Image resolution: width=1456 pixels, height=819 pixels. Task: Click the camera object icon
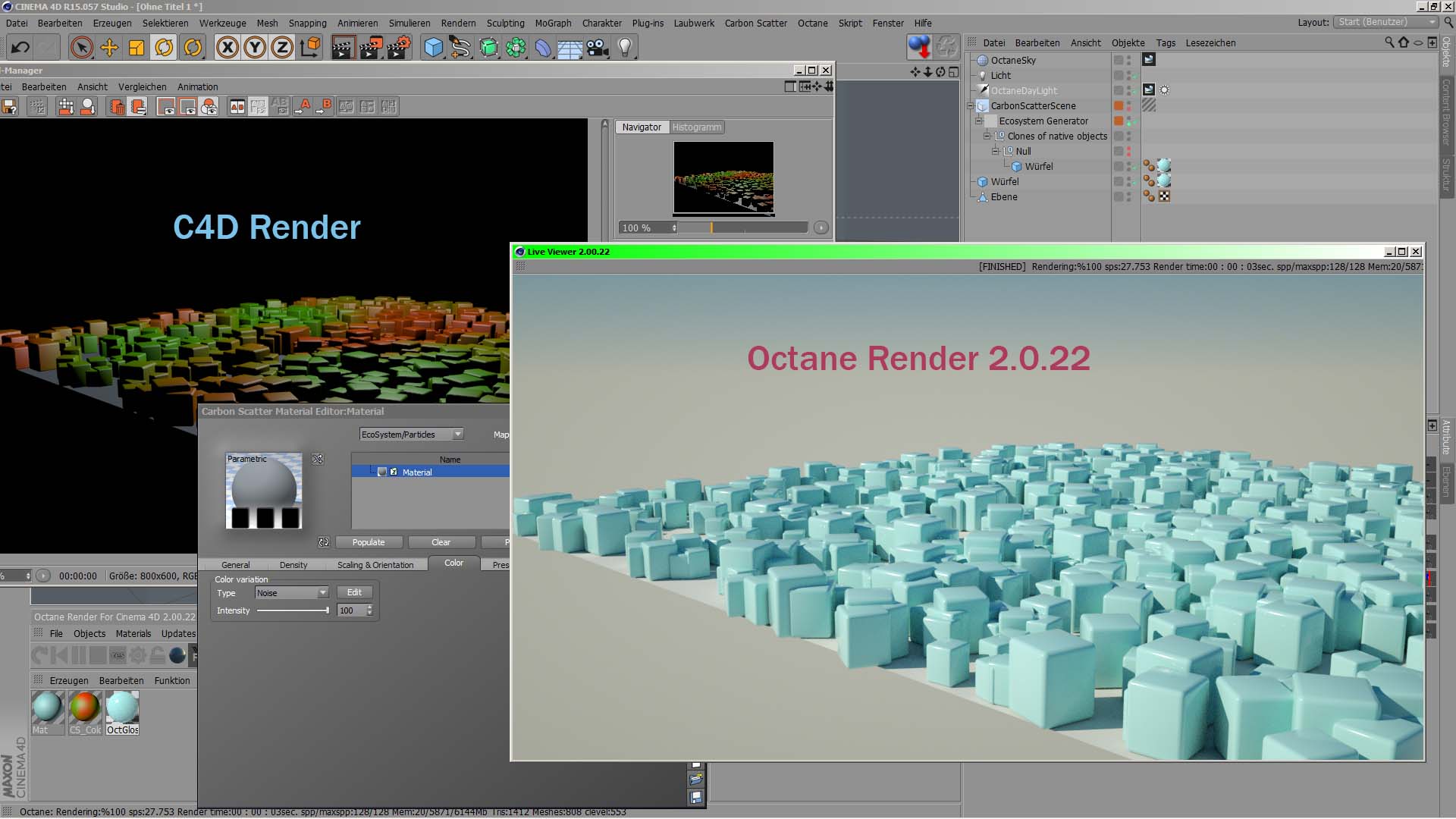coord(598,48)
